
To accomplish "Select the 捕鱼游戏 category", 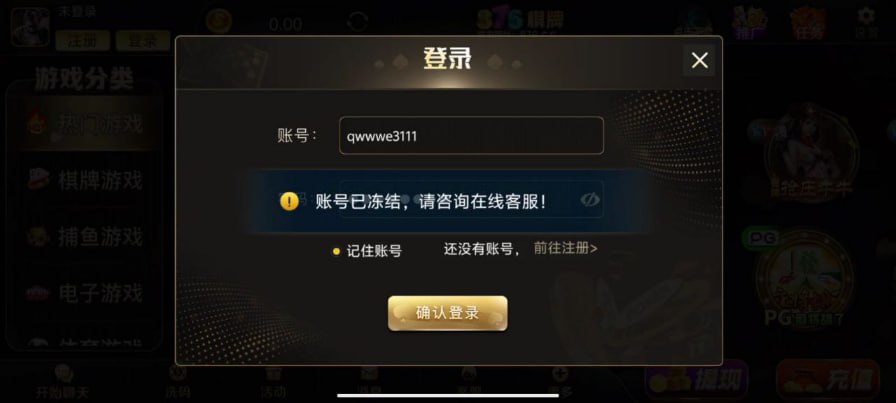I will click(86, 237).
